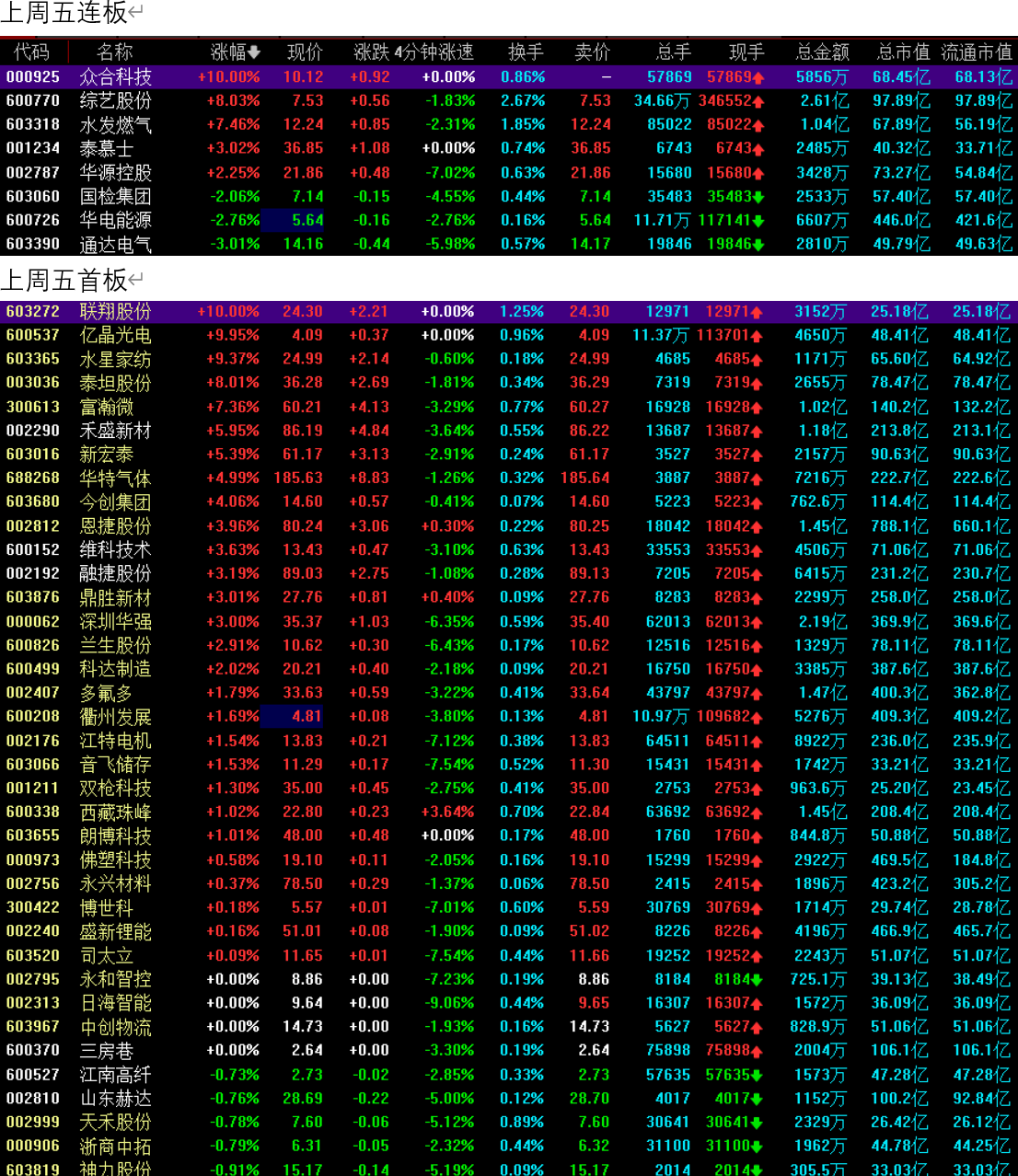Select the 通达电气 stock name
This screenshot has width=1018, height=1176.
[x=116, y=244]
